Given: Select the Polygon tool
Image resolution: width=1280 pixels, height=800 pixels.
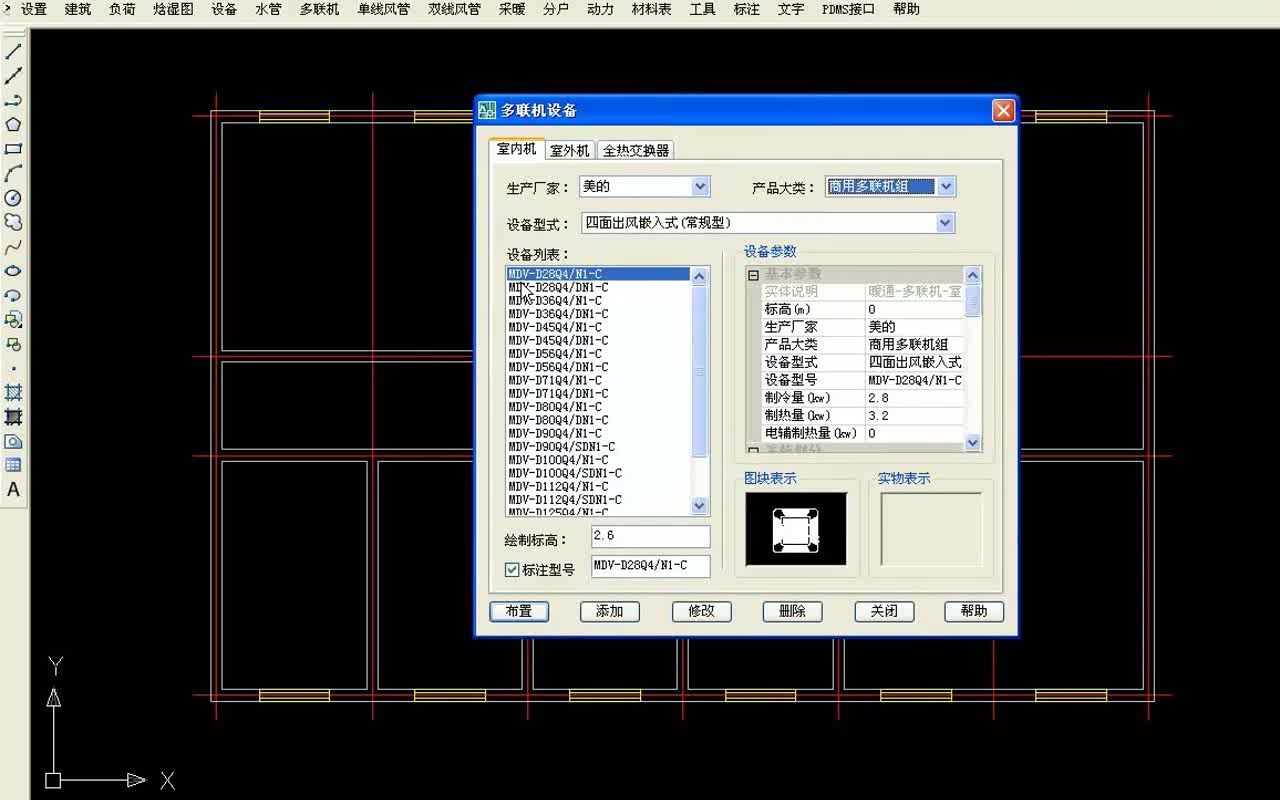Looking at the screenshot, I should tap(13, 124).
